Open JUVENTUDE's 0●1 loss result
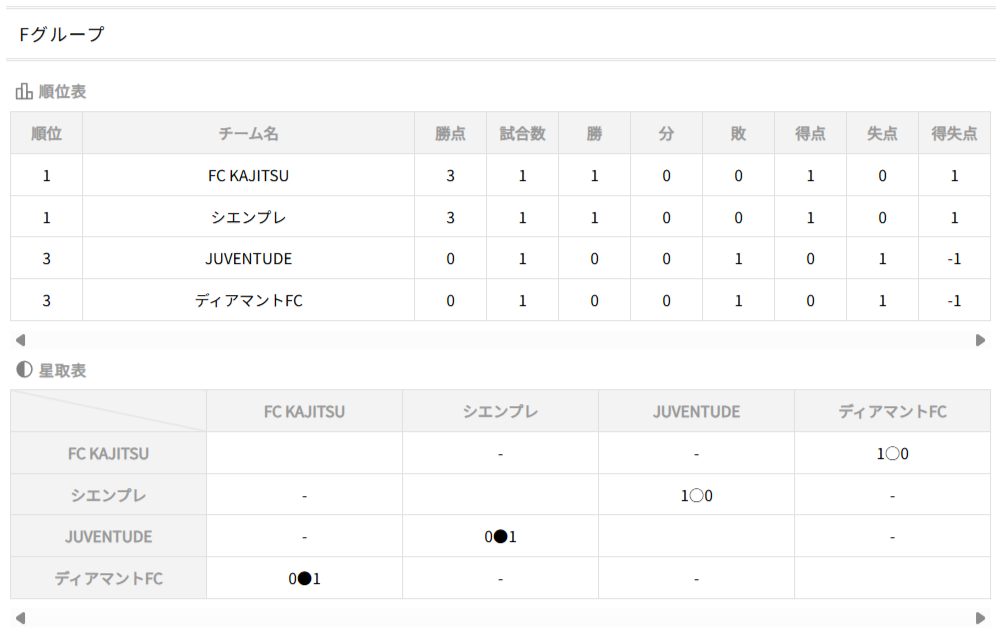The image size is (996, 634). click(500, 537)
